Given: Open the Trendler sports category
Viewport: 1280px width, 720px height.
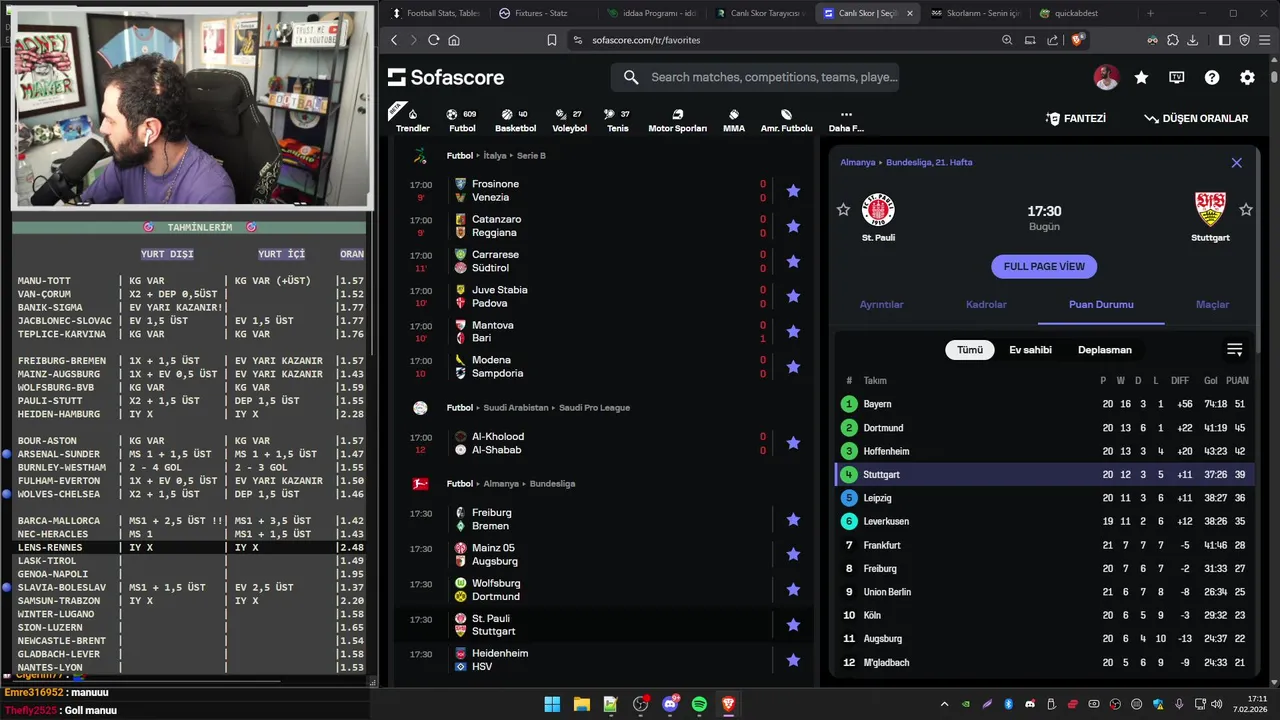Looking at the screenshot, I should (412, 120).
